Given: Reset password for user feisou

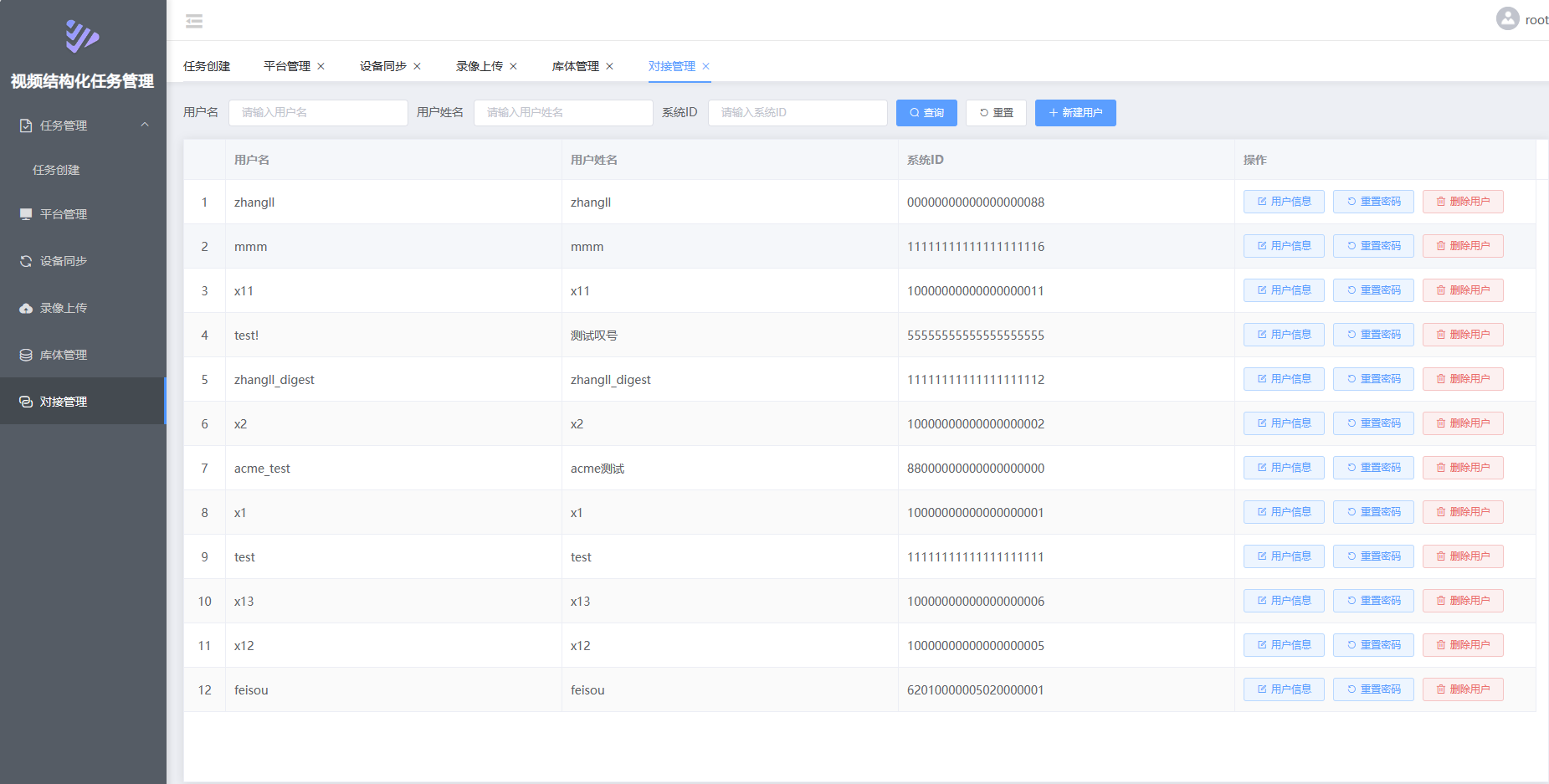Looking at the screenshot, I should 1373,689.
